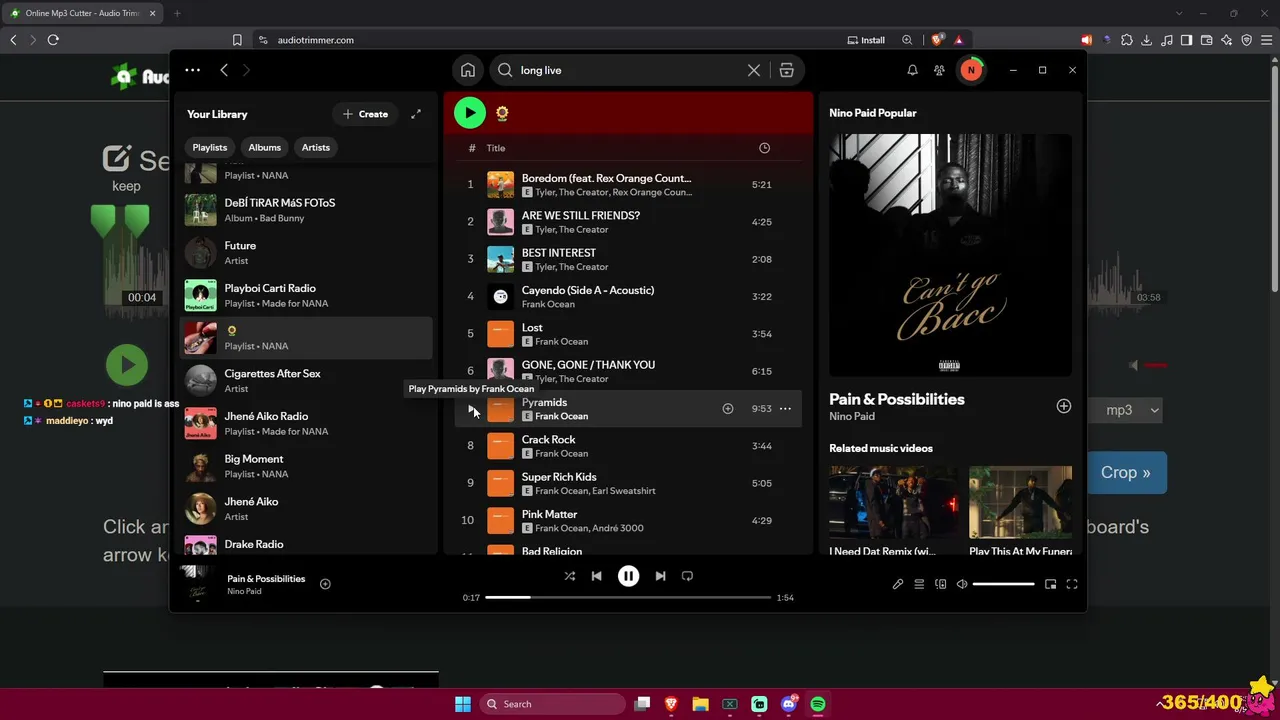Connect to a device
1280x720 pixels.
coord(941,584)
